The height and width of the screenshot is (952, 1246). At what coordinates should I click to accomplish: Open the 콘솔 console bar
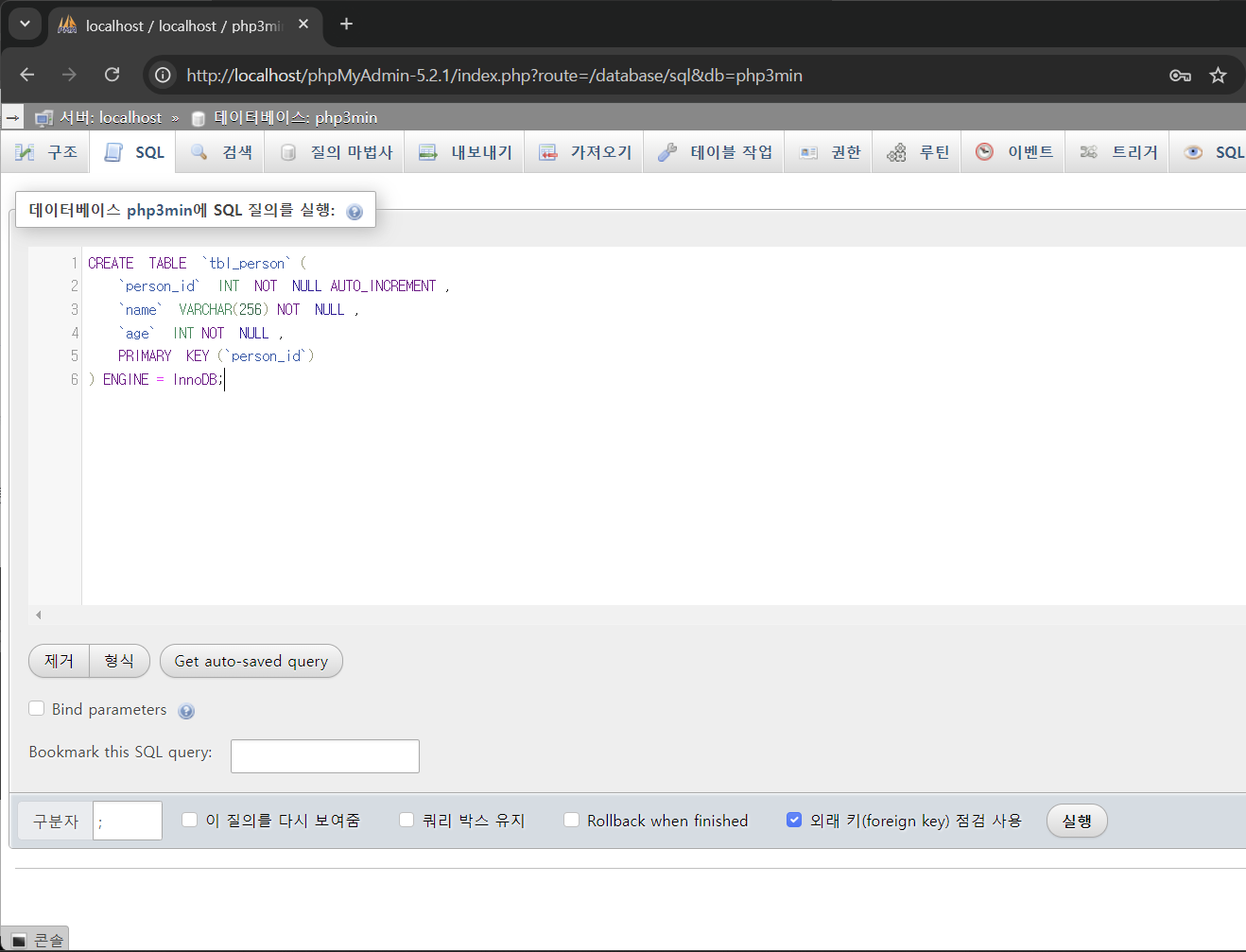pos(35,941)
